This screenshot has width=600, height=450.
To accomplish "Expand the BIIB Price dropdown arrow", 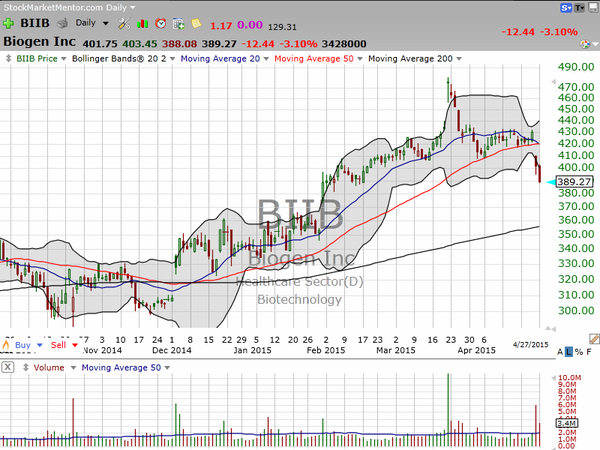I will [x=64, y=59].
